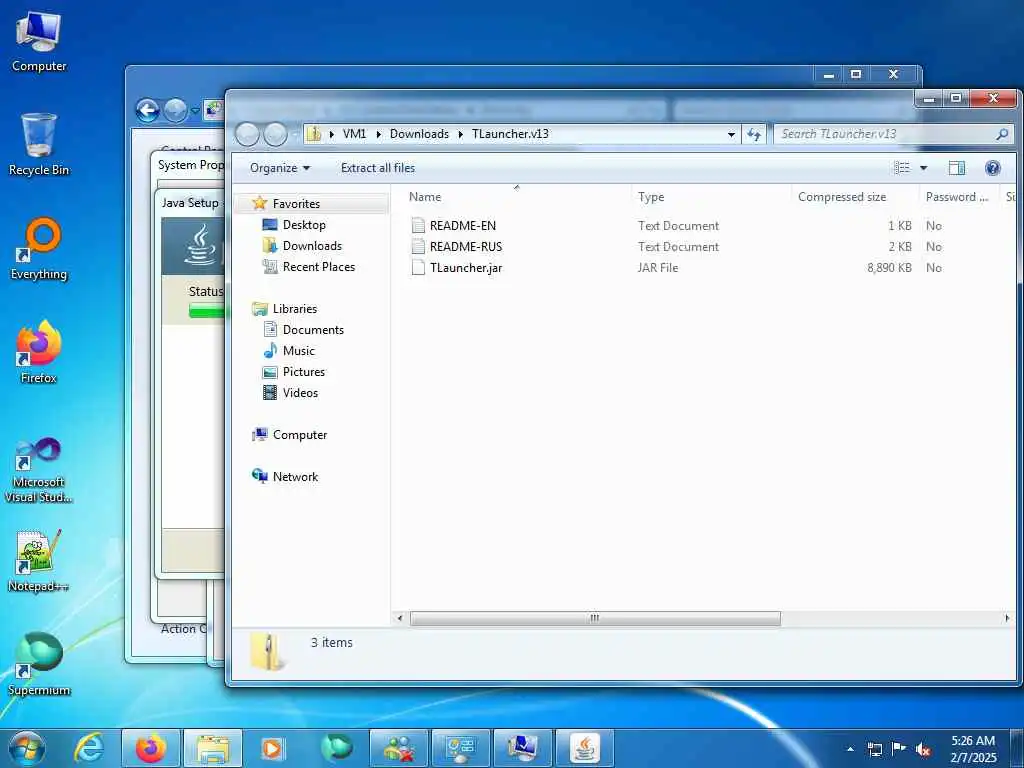Select the TLauncher.jar file

pos(466,268)
